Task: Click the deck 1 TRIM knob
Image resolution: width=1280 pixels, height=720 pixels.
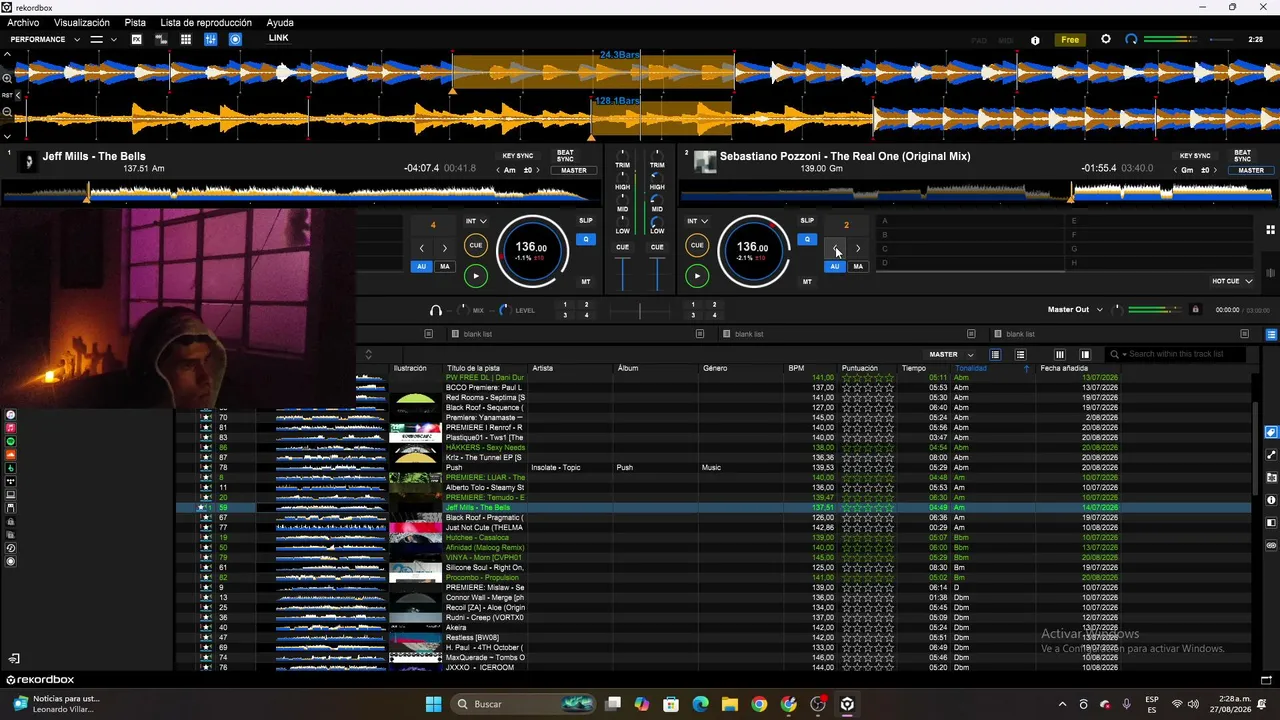Action: (x=623, y=155)
